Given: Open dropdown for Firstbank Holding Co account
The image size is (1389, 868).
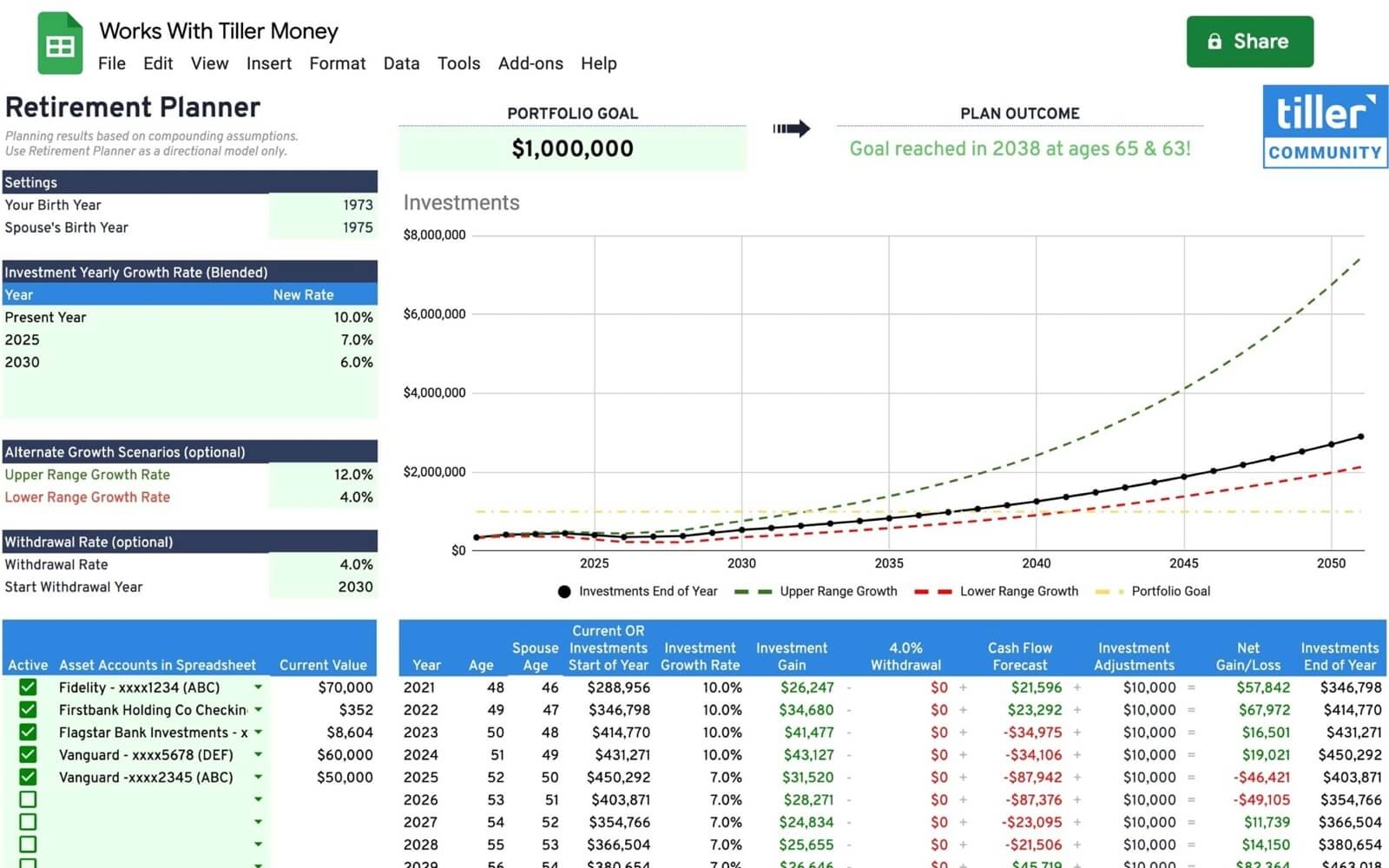Looking at the screenshot, I should [258, 710].
